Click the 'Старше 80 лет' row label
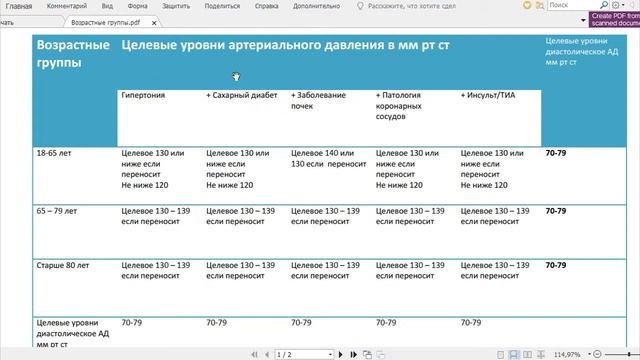 pyautogui.click(x=62, y=265)
